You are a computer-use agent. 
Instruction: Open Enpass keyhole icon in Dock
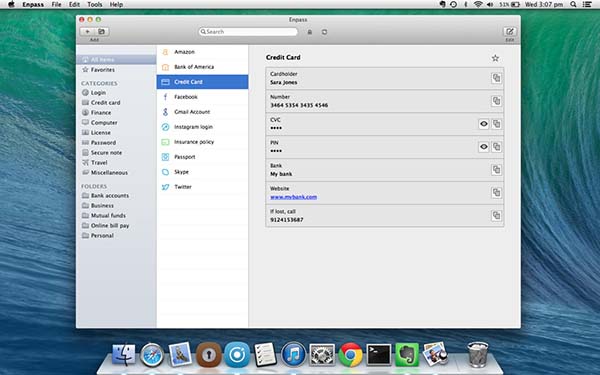tap(209, 354)
